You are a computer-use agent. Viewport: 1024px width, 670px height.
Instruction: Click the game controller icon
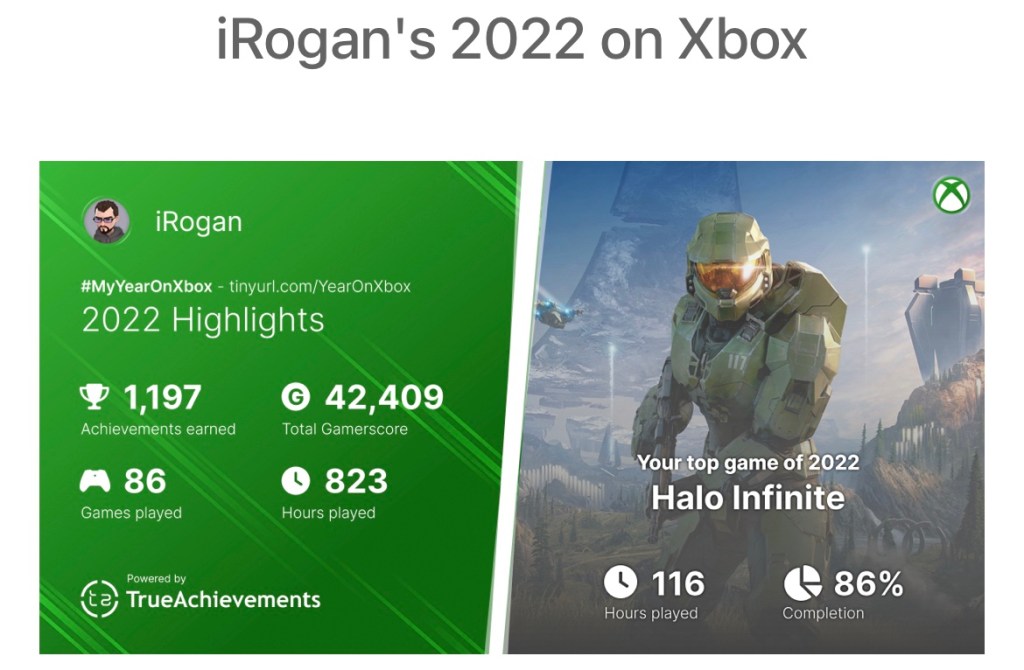coord(95,482)
